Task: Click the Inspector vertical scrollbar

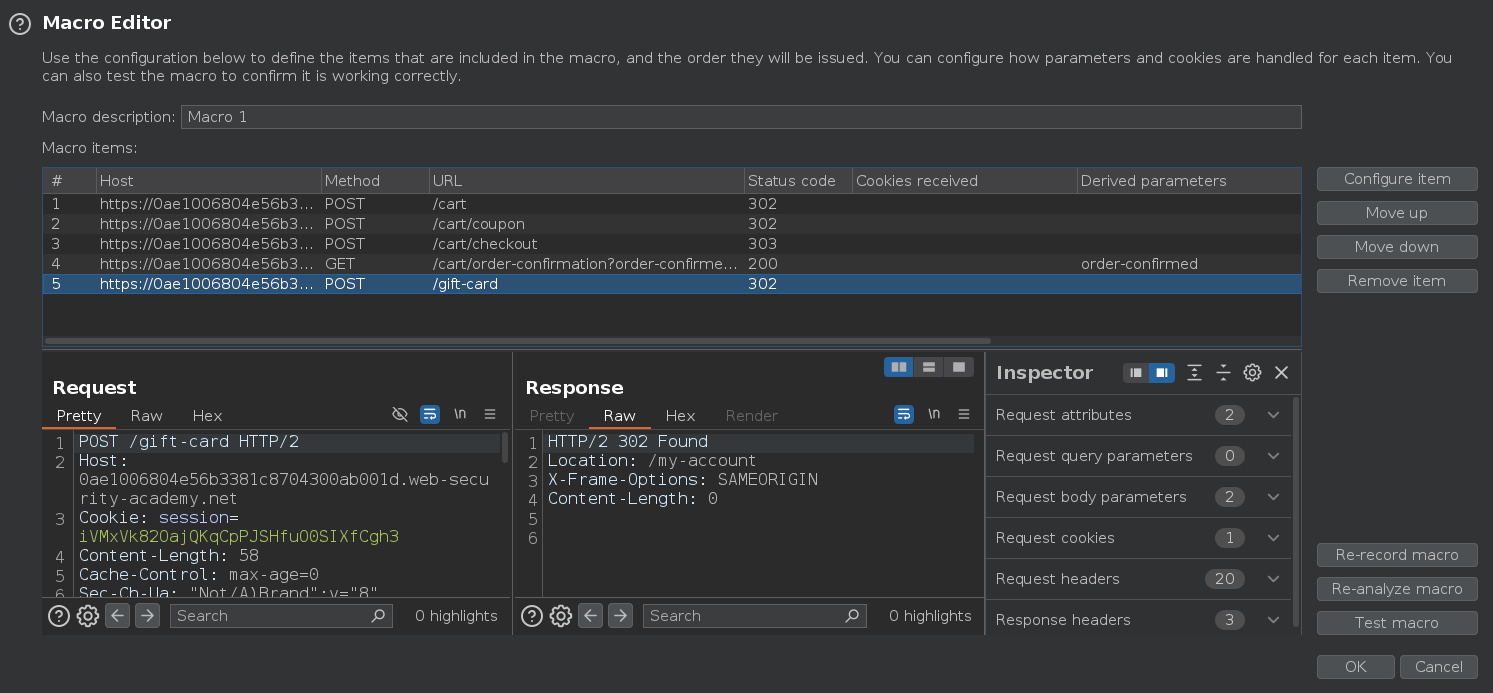Action: pos(1297,510)
